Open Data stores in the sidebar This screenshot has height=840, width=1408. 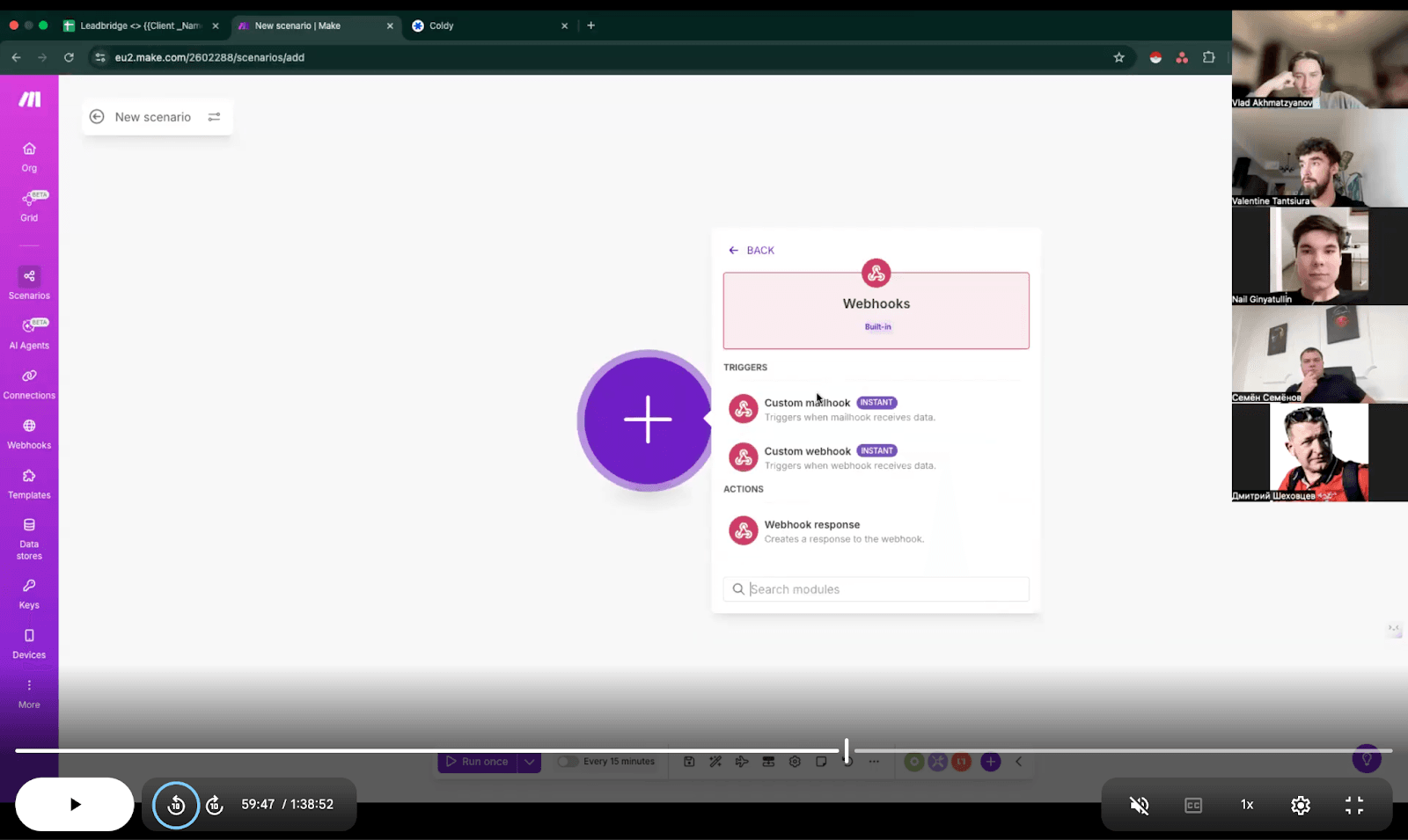point(29,538)
